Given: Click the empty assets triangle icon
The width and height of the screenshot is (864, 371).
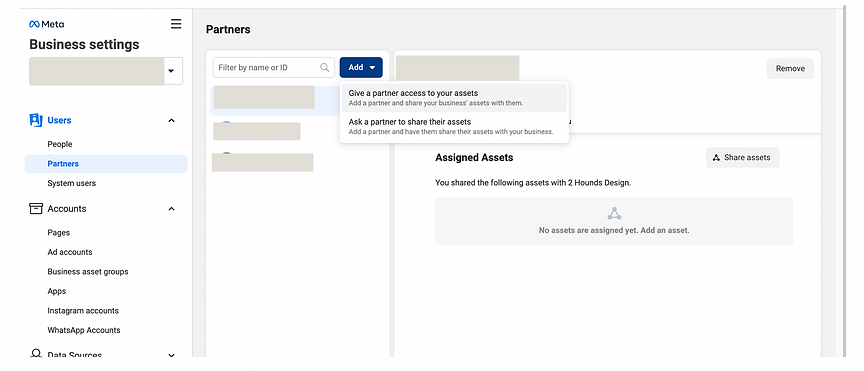Looking at the screenshot, I should pyautogui.click(x=614, y=213).
